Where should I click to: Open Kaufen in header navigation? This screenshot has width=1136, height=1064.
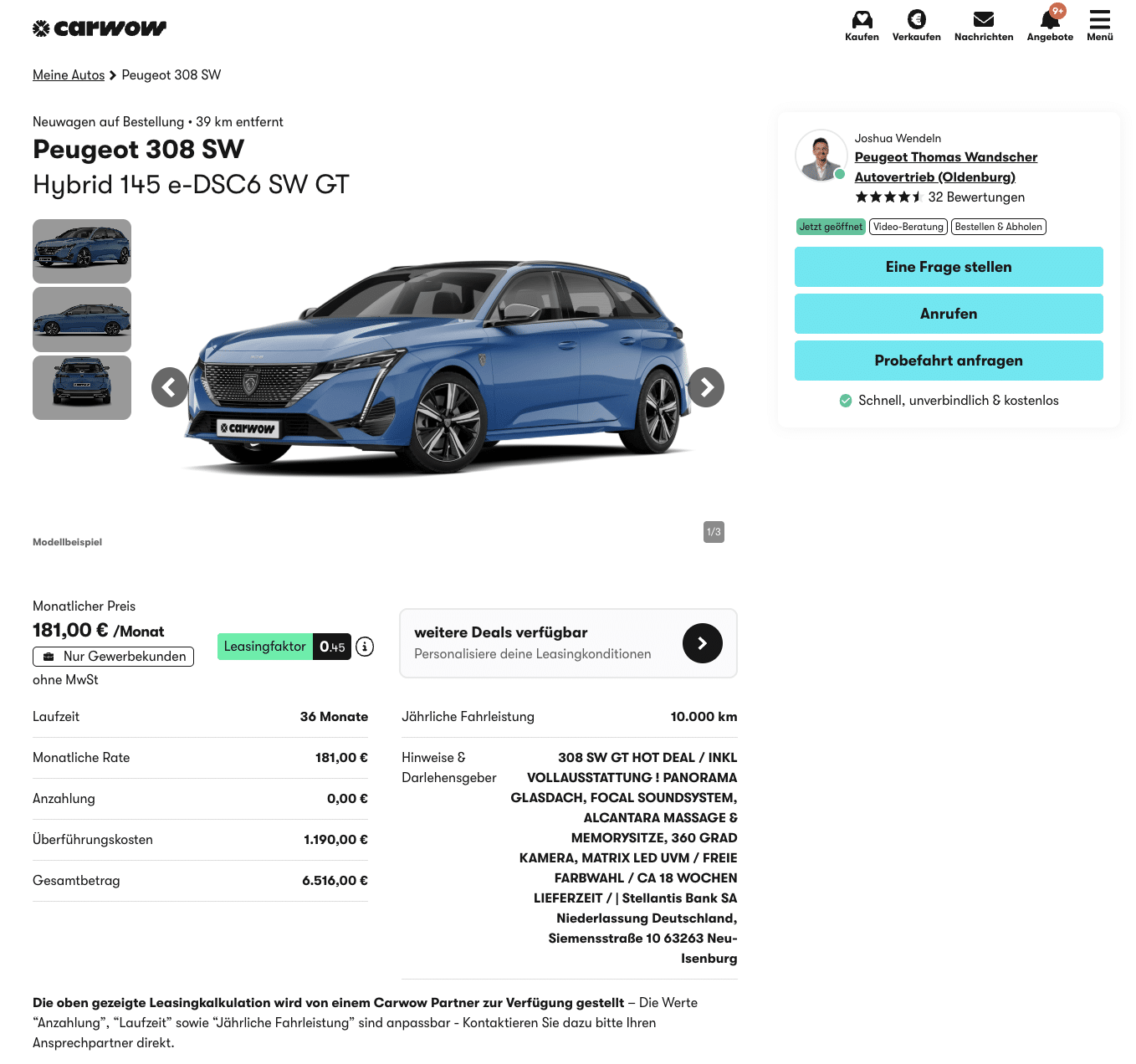[x=862, y=26]
